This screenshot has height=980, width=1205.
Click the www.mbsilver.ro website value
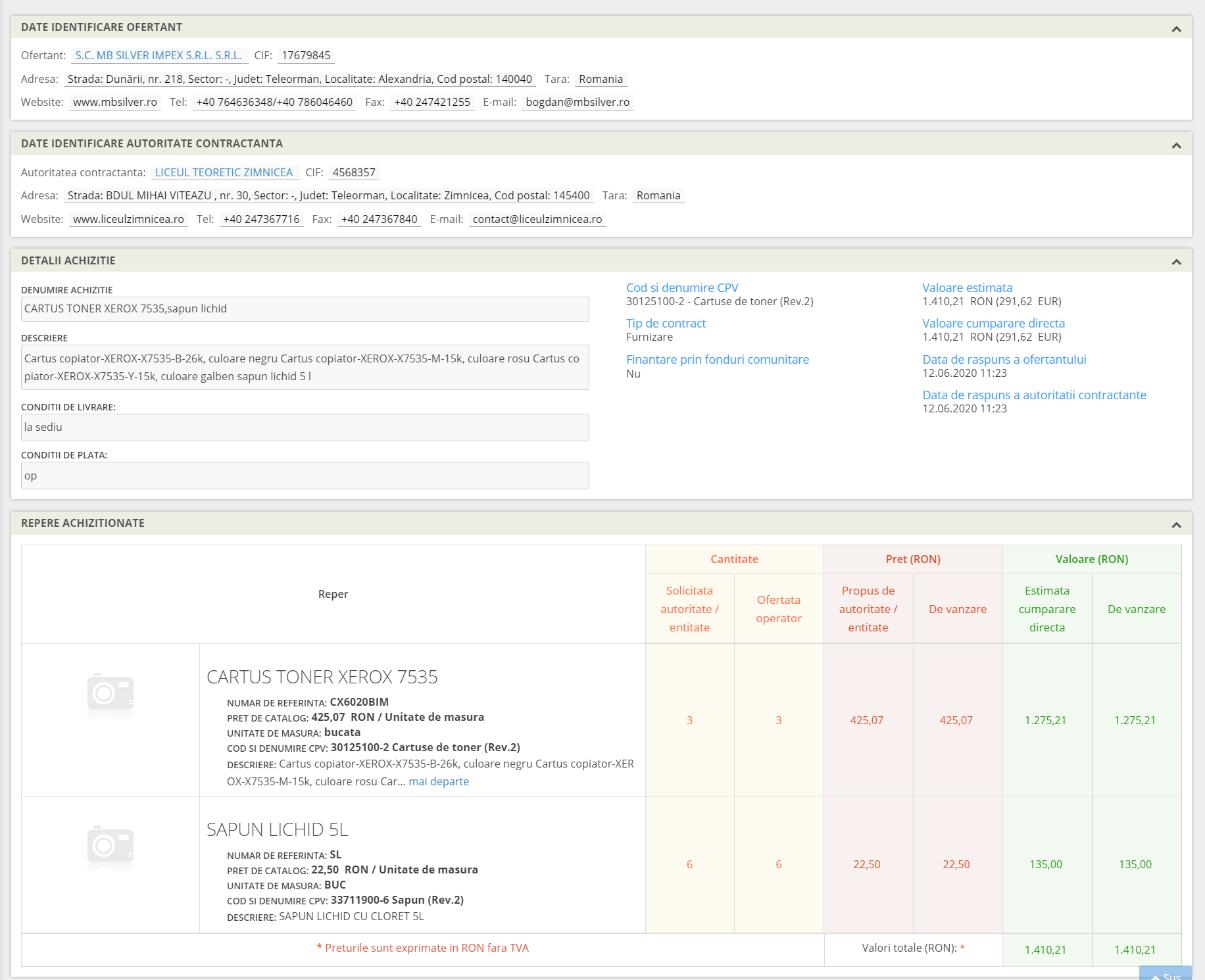click(x=115, y=102)
